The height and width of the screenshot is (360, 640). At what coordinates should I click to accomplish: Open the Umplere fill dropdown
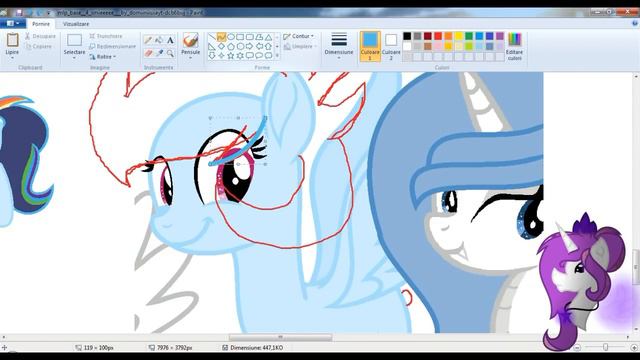[x=300, y=47]
